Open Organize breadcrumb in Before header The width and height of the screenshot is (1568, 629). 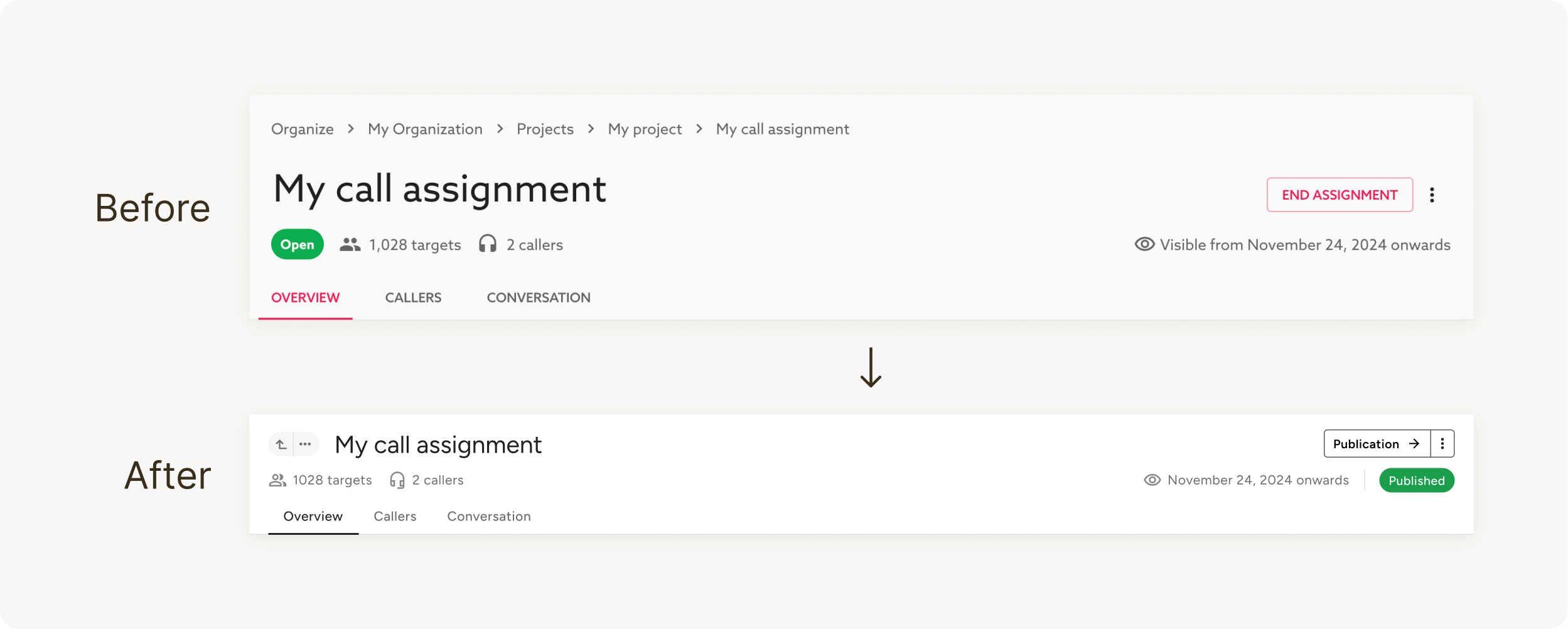[x=302, y=129]
